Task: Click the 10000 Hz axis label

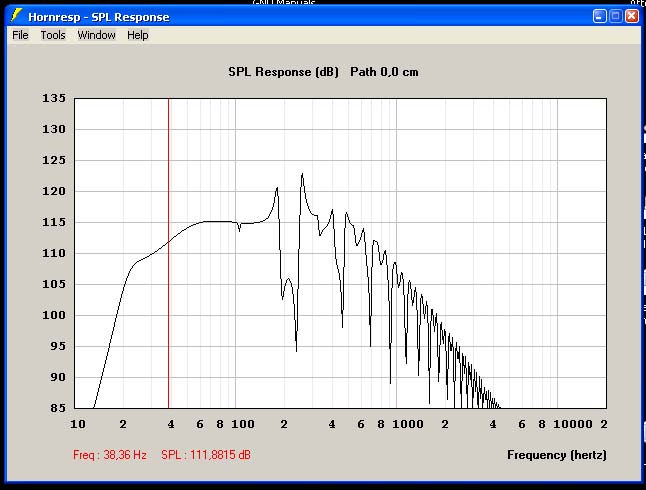Action: 573,424
